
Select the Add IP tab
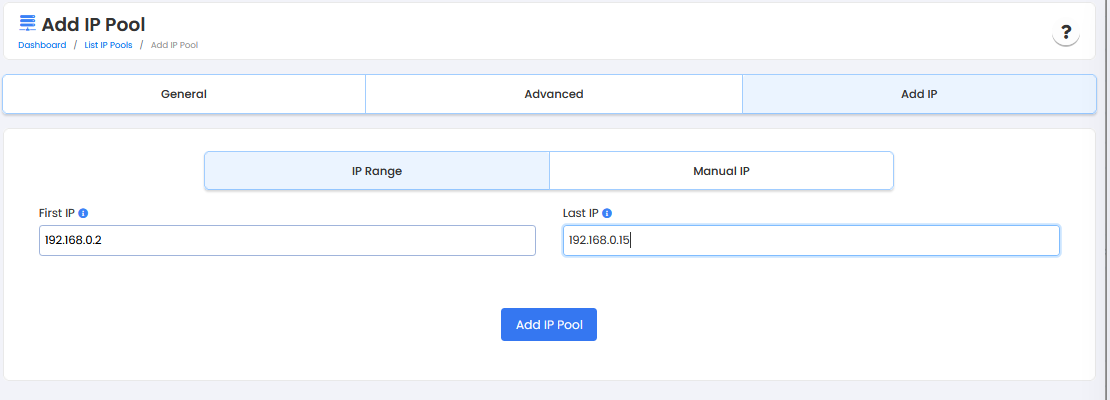[918, 94]
